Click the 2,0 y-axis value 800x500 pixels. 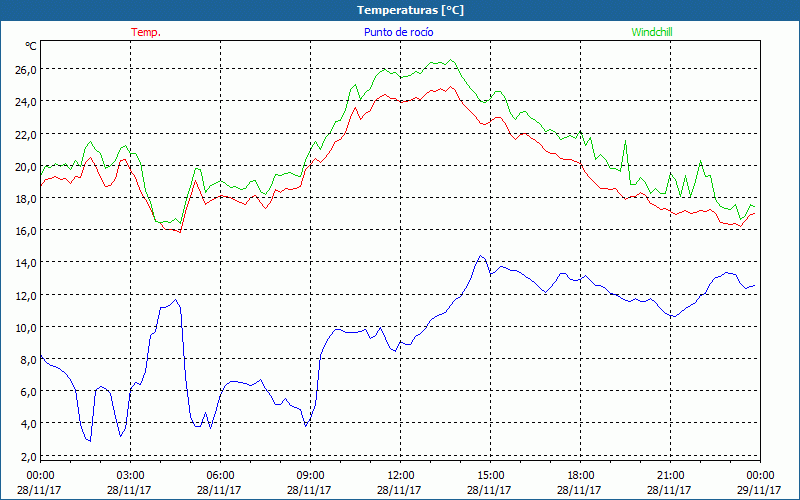pos(28,457)
